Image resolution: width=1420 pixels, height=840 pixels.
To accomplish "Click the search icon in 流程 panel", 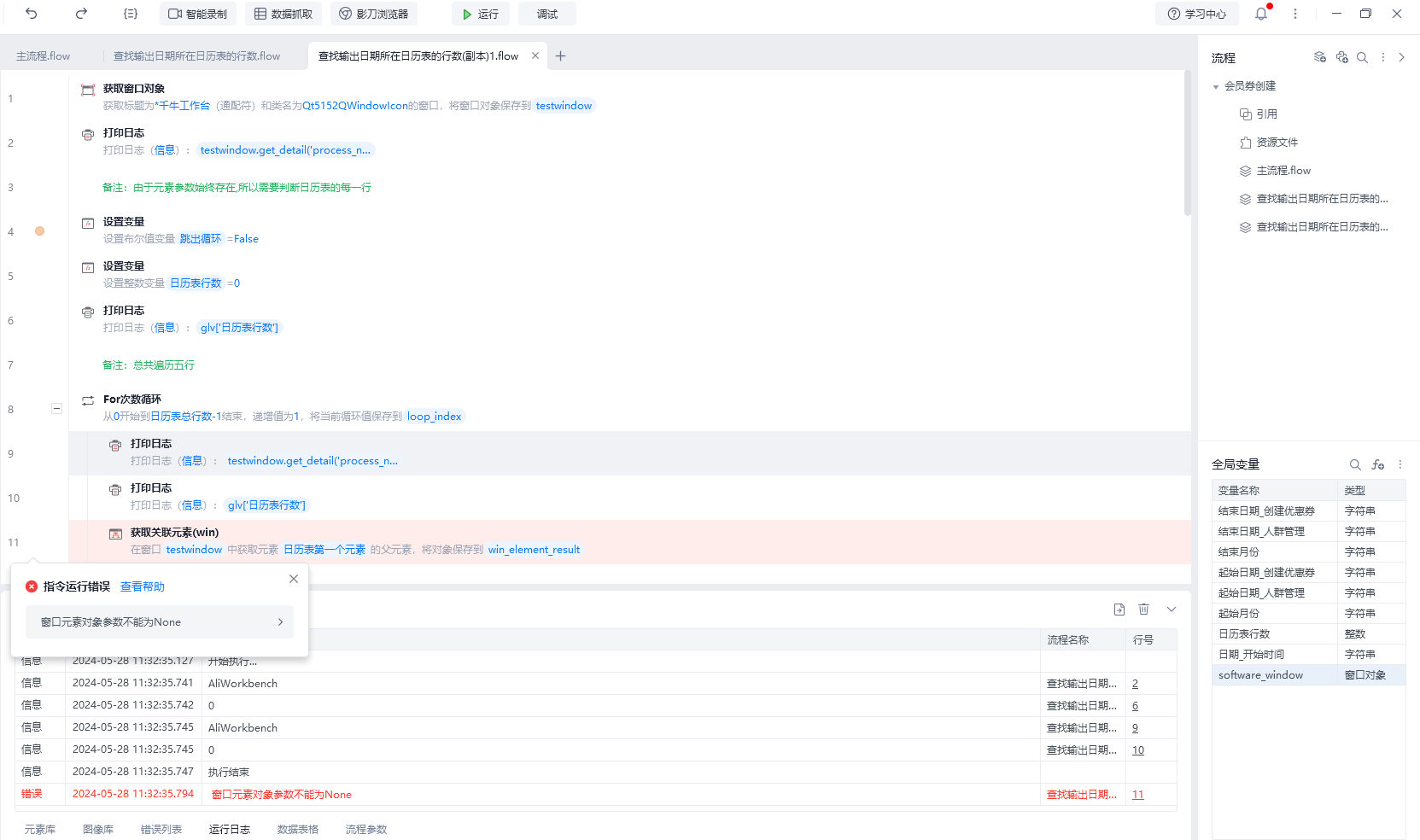I will [x=1362, y=57].
